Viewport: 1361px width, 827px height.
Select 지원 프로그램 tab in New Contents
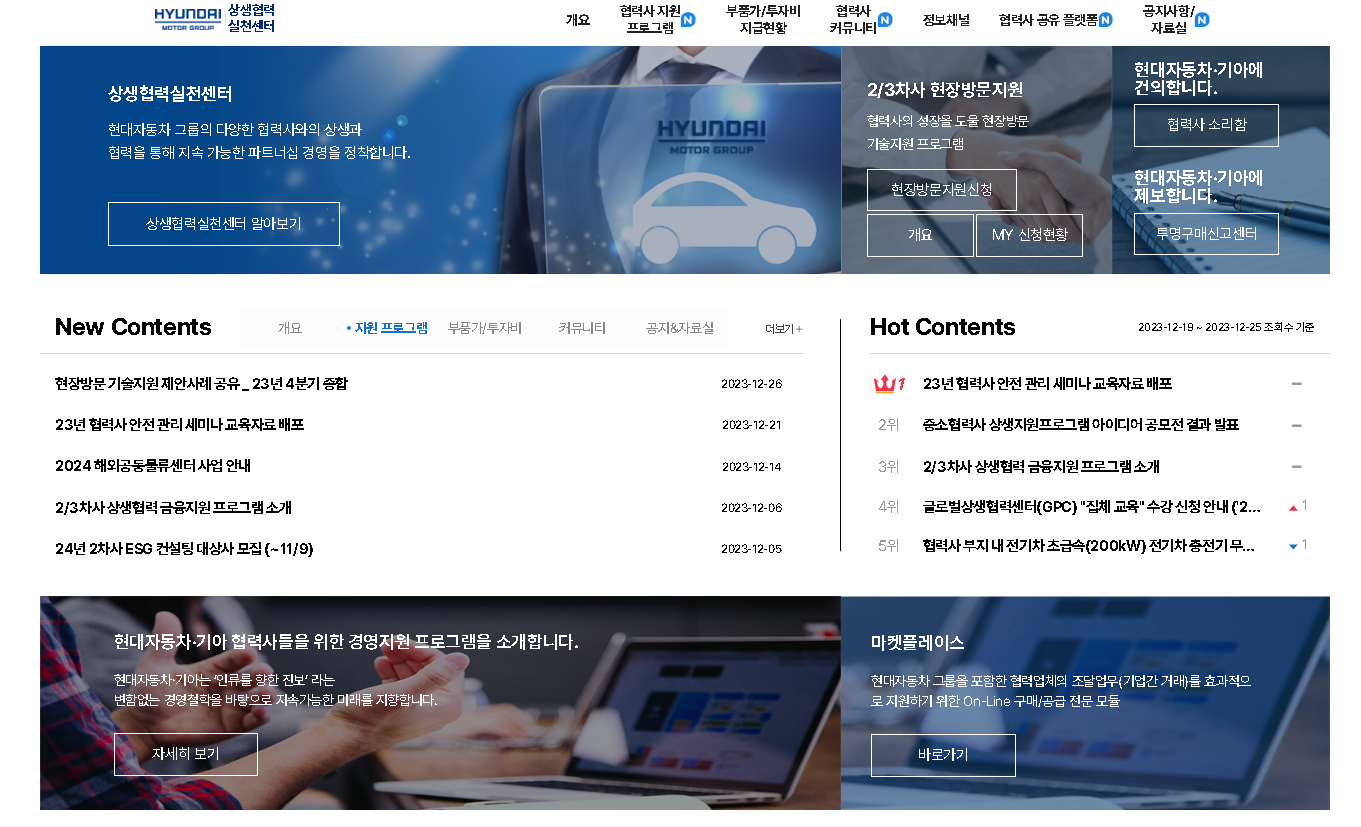[388, 328]
